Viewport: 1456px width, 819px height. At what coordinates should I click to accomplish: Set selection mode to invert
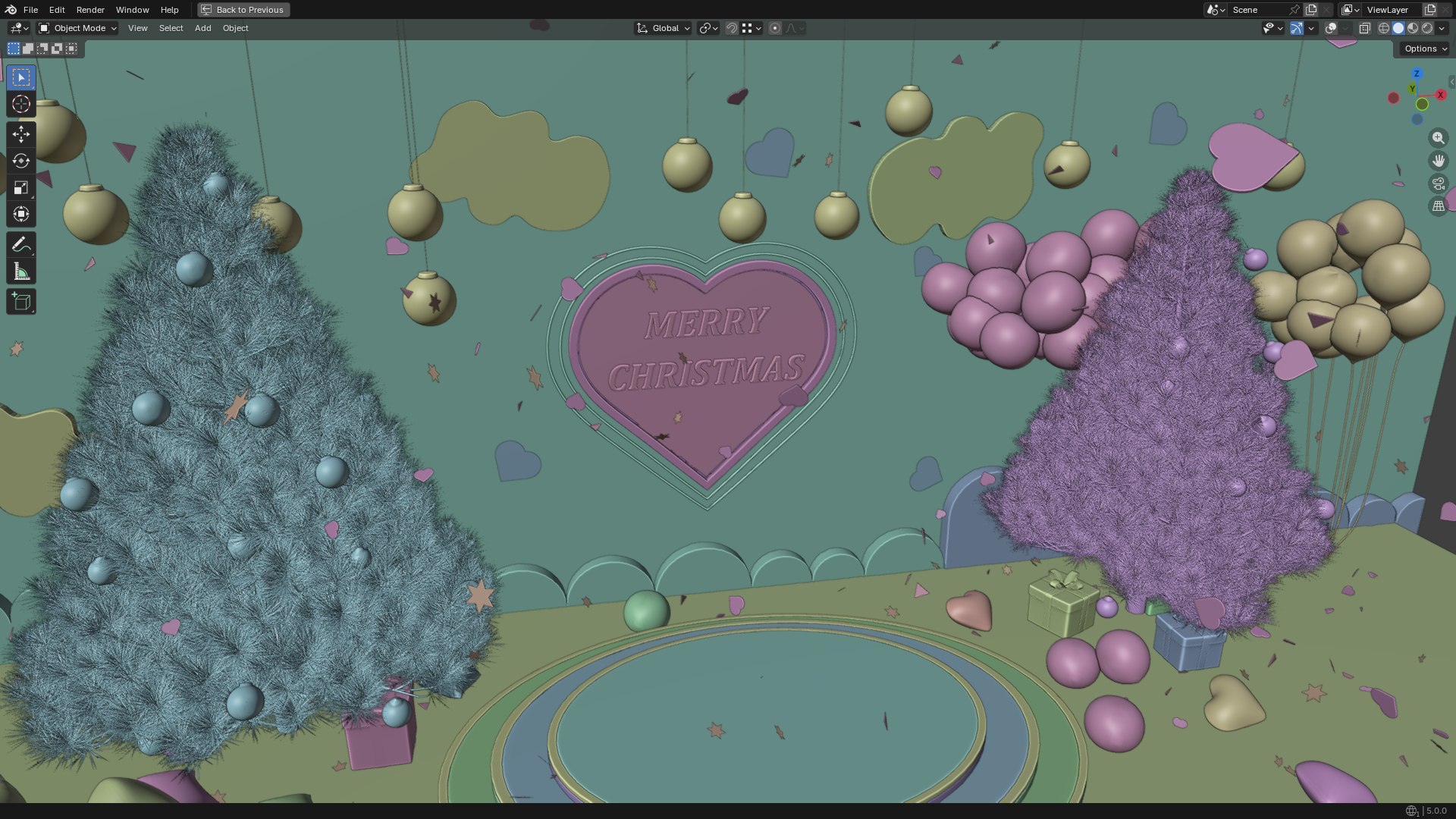[x=57, y=49]
